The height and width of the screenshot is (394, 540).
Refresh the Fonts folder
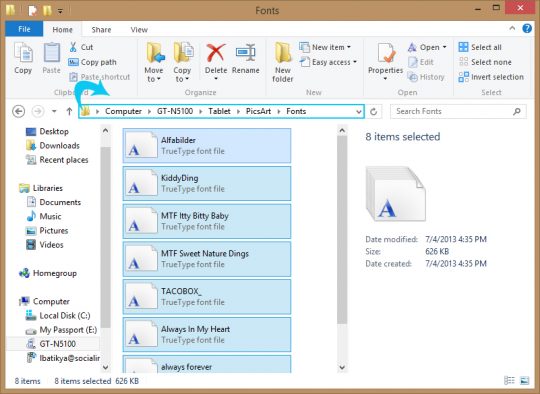click(x=374, y=112)
